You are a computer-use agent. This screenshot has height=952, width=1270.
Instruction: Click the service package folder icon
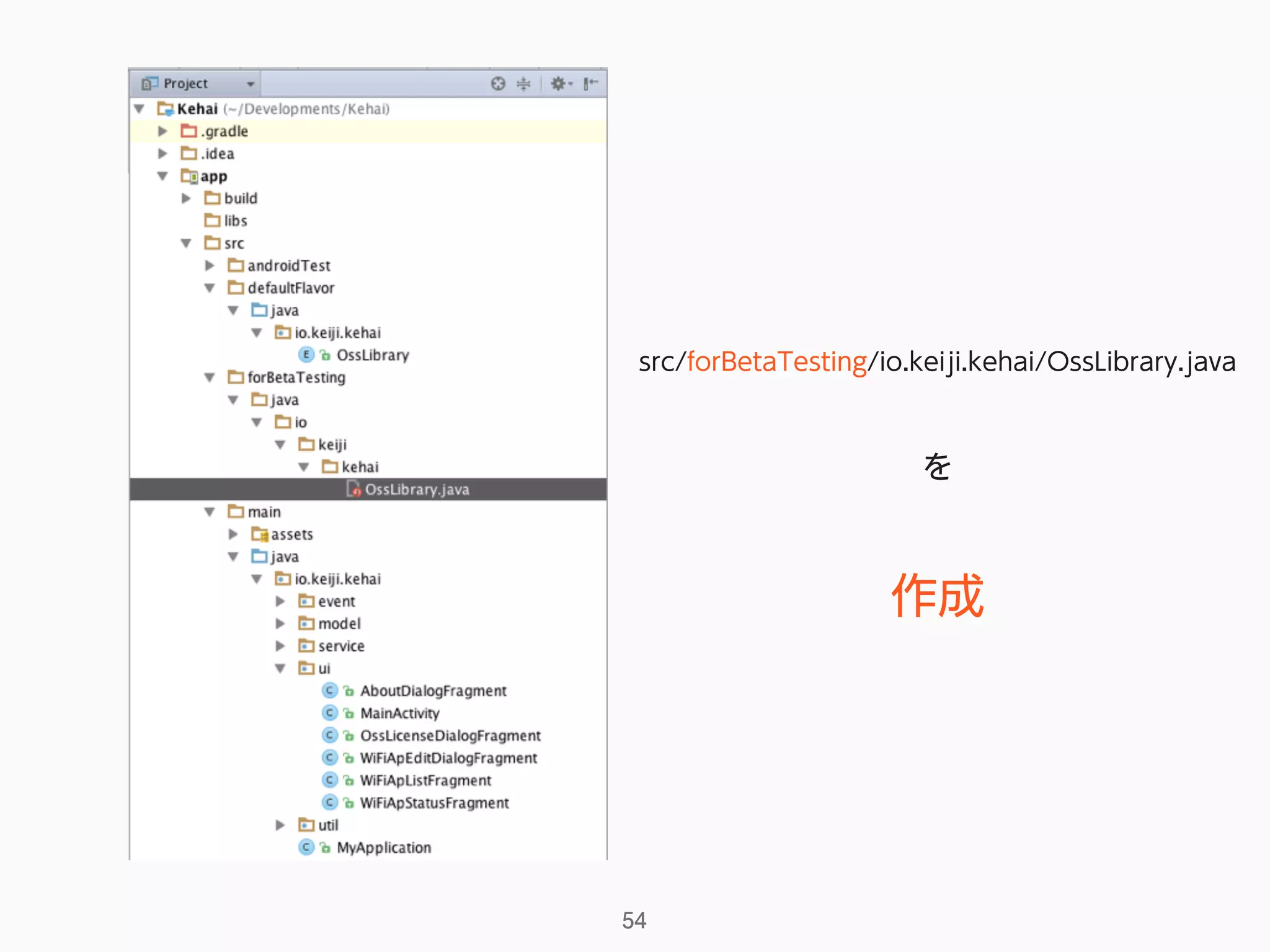[307, 645]
